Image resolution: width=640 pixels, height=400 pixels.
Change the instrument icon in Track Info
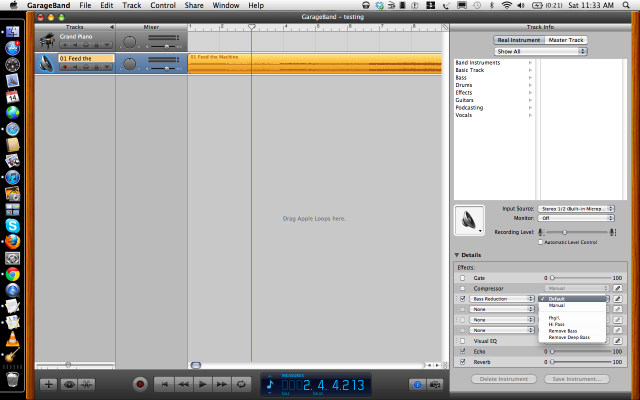469,220
